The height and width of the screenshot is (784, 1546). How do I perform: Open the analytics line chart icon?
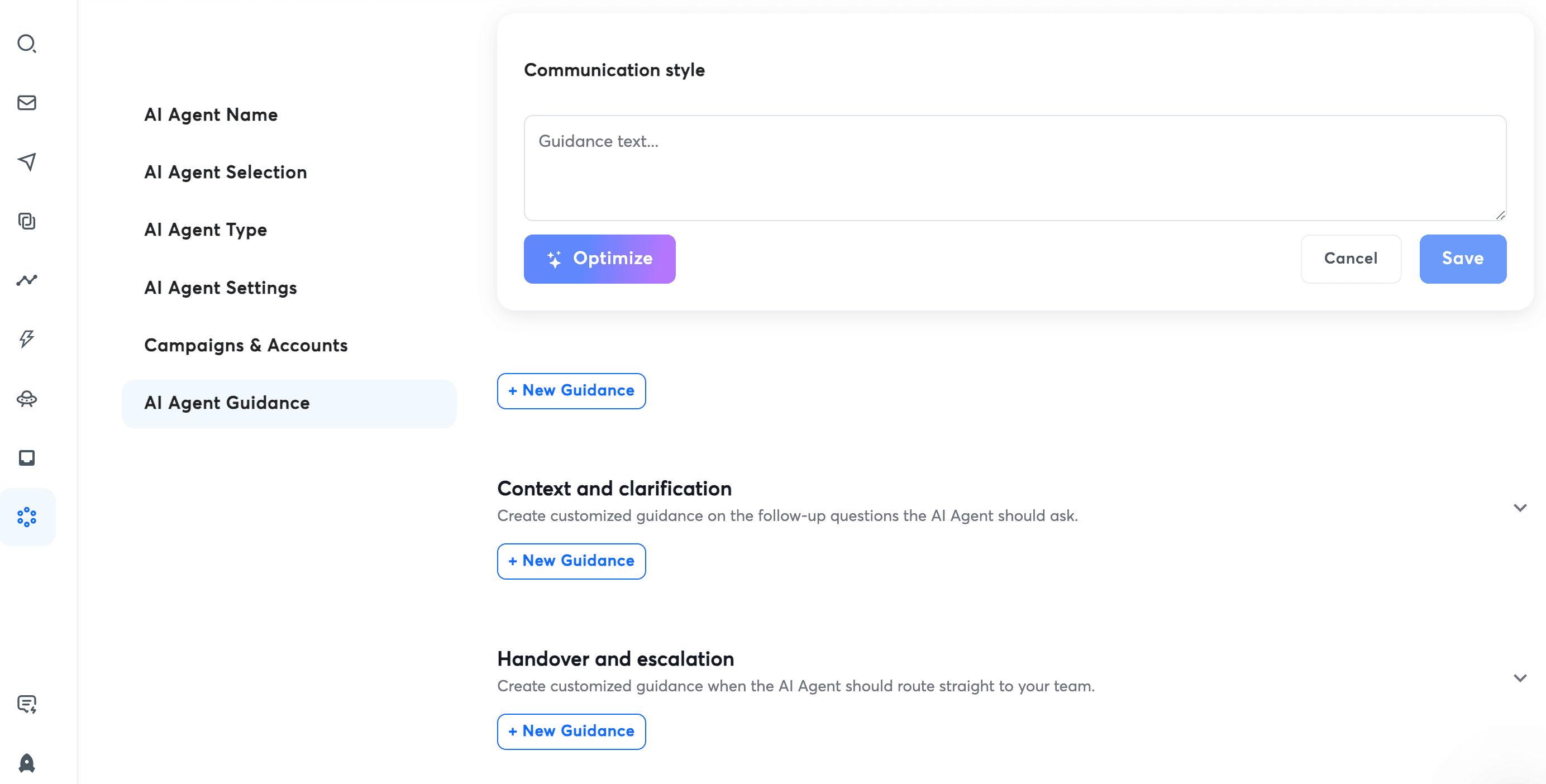[26, 280]
